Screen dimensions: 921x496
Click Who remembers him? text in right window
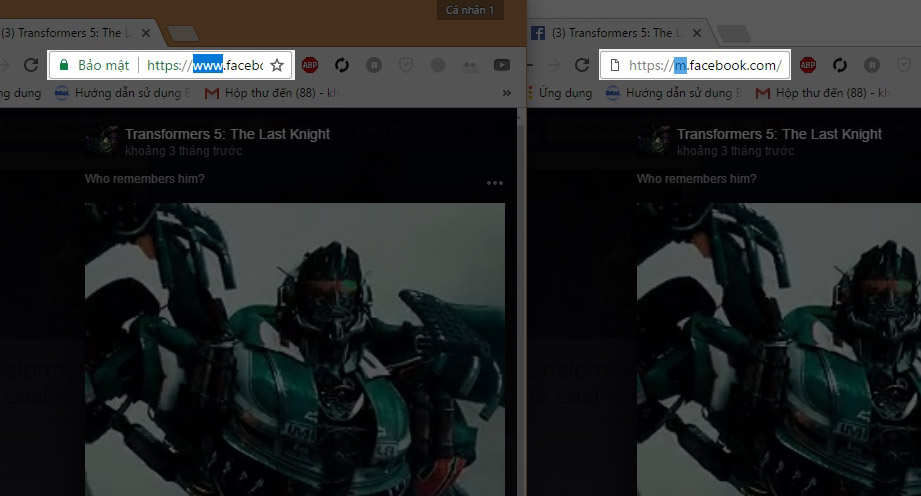[697, 179]
